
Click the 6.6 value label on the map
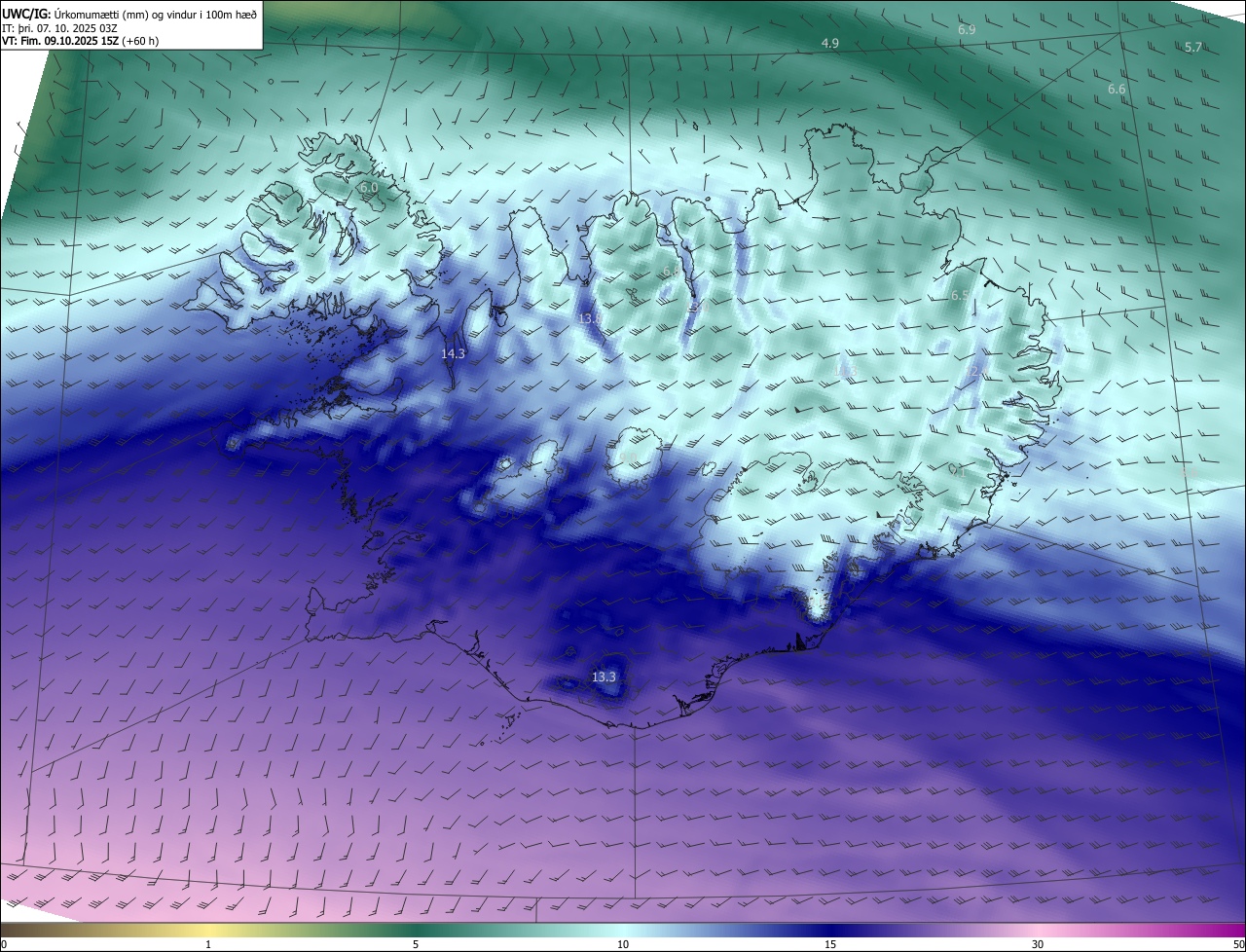click(1117, 89)
